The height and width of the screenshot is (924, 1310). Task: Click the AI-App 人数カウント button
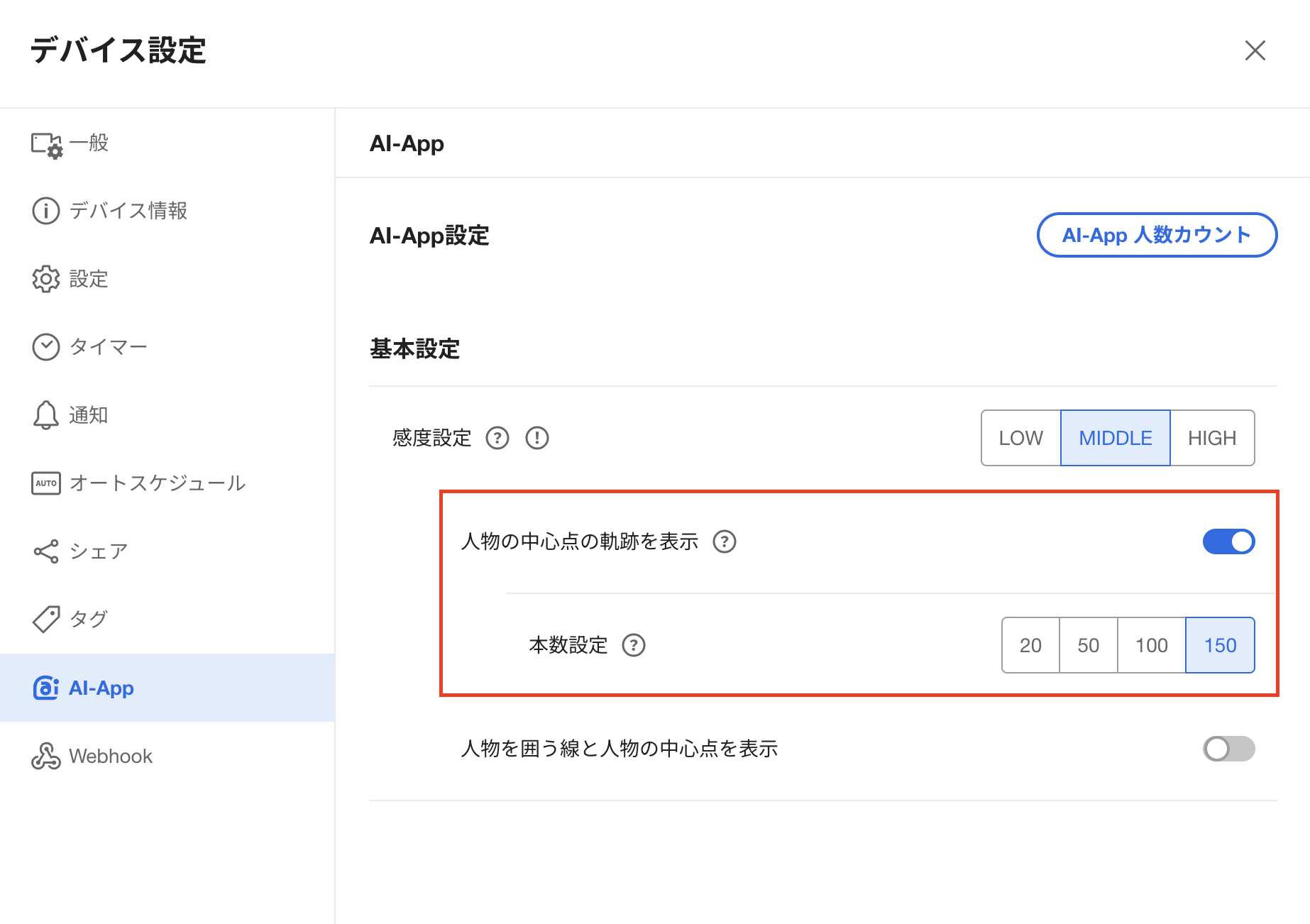pyautogui.click(x=1157, y=235)
